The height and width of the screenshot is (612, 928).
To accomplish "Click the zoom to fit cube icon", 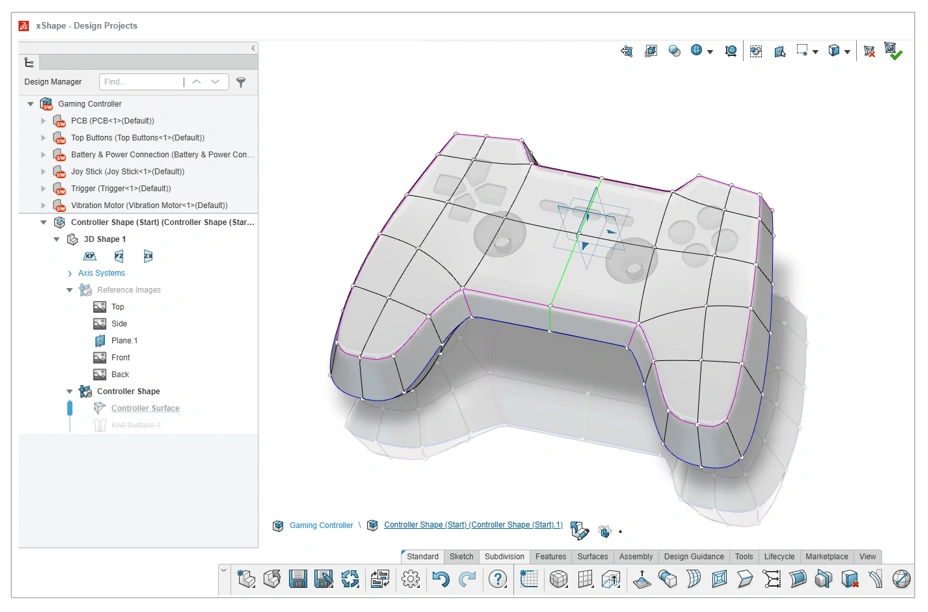I will [651, 51].
